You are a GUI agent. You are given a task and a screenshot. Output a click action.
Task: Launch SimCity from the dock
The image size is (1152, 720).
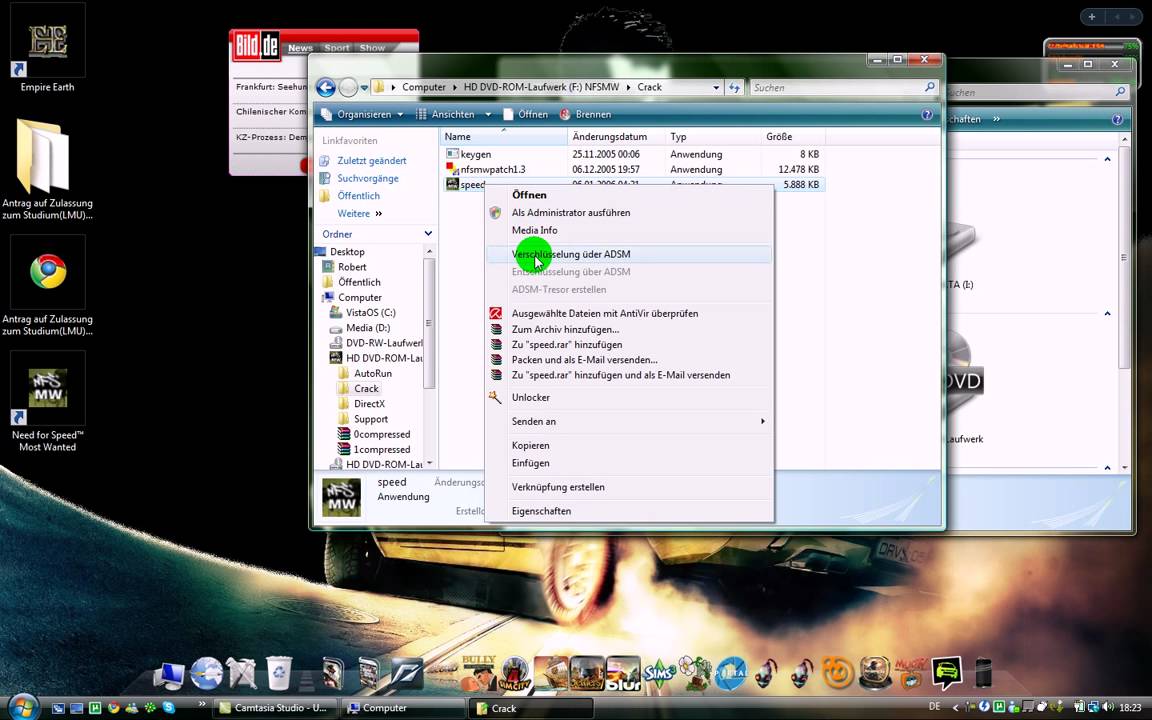pos(514,674)
